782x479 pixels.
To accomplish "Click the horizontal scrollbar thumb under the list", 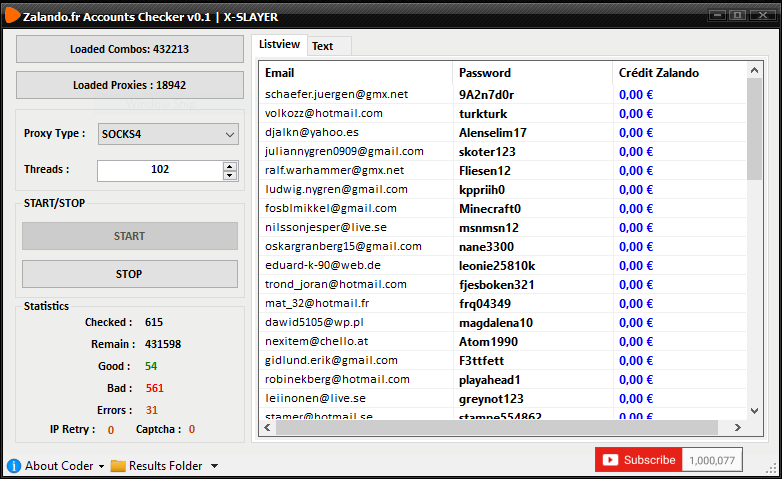I will [x=497, y=428].
